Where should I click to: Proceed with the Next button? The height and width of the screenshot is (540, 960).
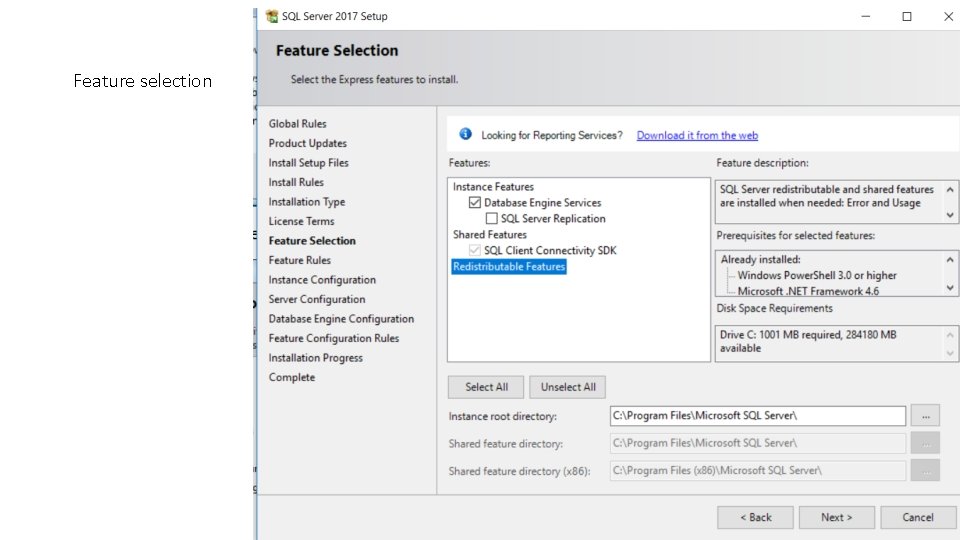(836, 517)
